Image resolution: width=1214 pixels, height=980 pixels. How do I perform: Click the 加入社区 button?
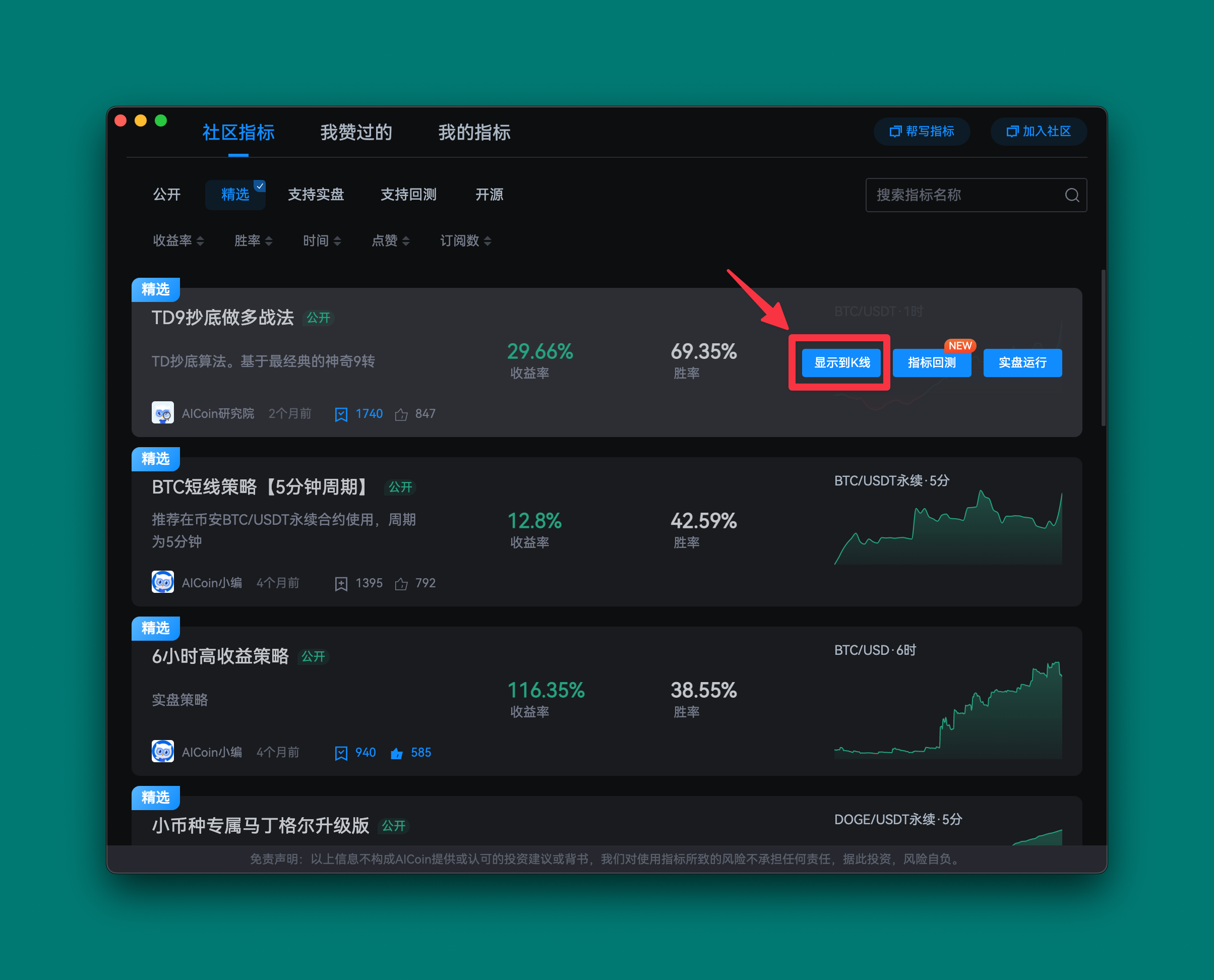(1039, 132)
